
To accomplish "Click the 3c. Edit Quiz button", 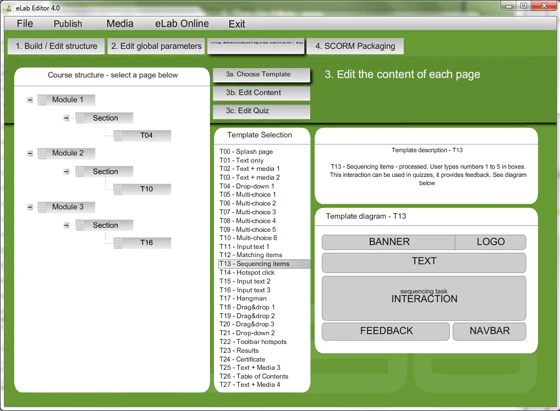I will click(261, 111).
